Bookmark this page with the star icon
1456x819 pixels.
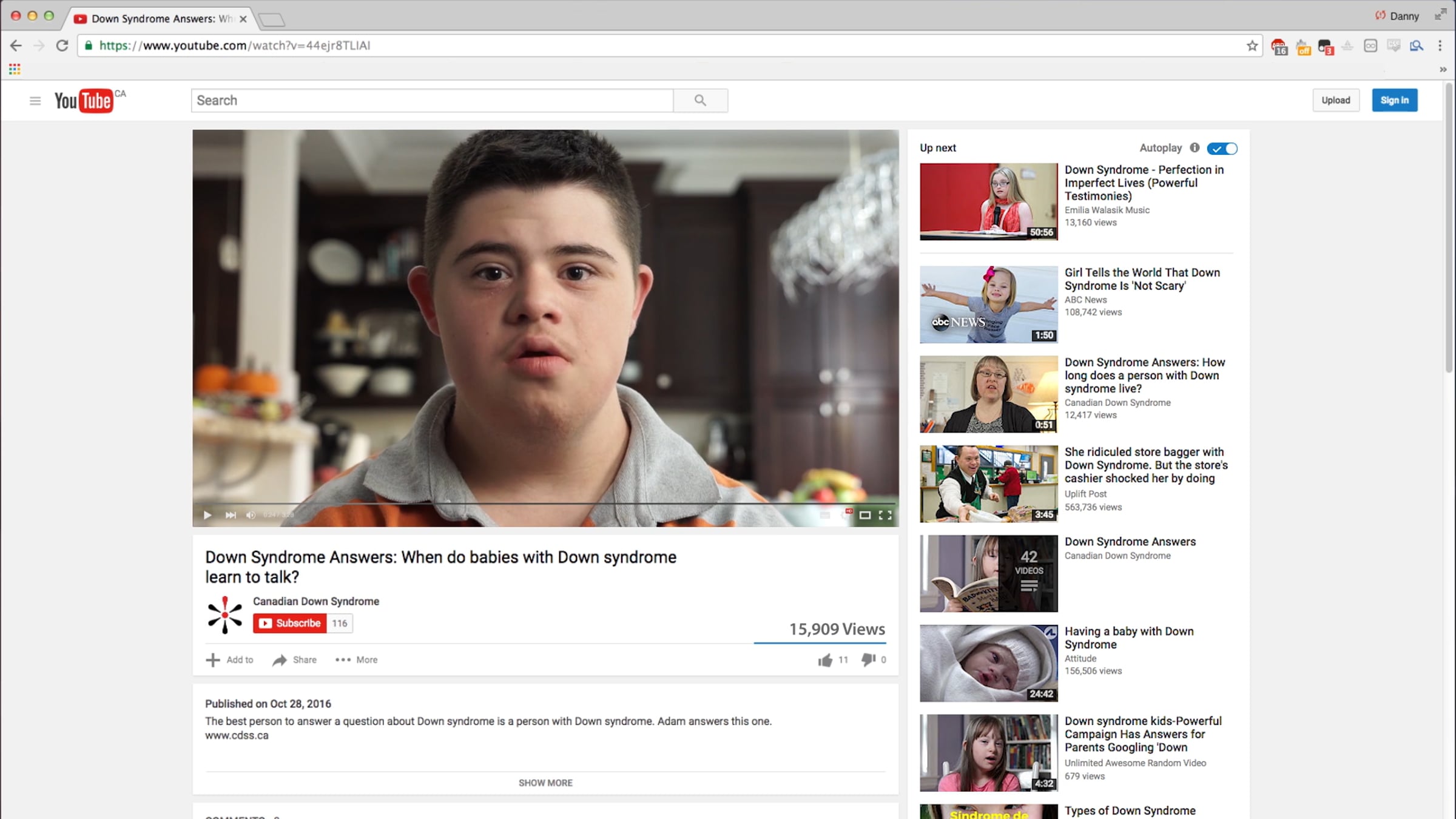(x=1252, y=45)
